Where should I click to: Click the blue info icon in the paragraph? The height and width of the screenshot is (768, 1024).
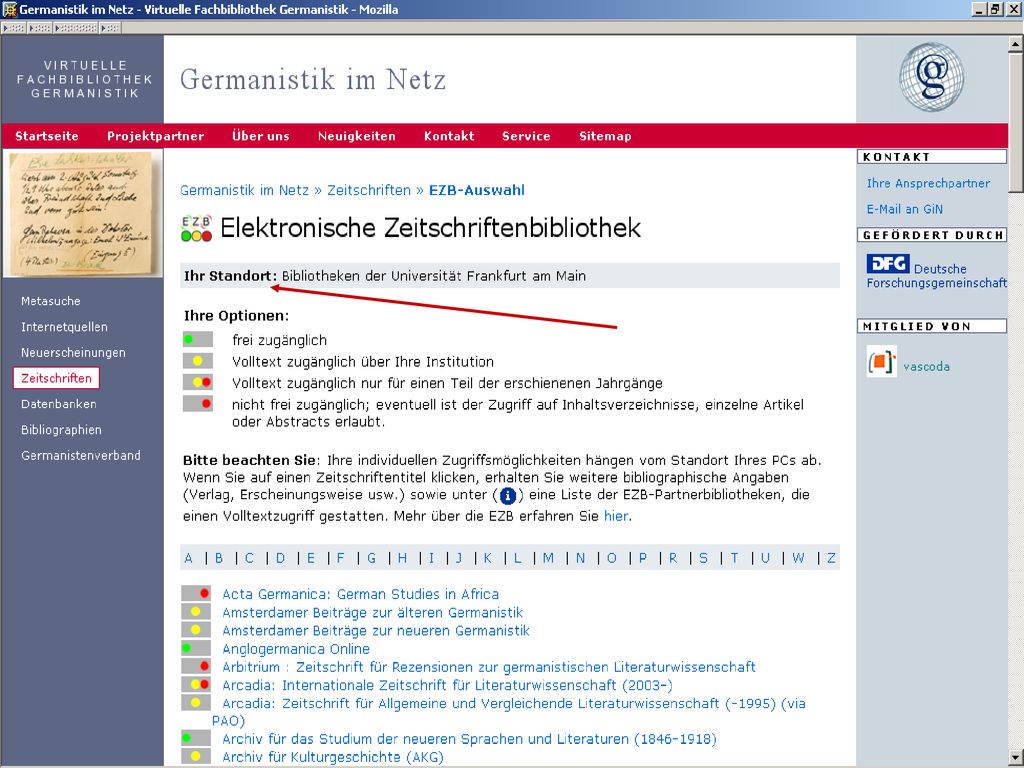(507, 496)
